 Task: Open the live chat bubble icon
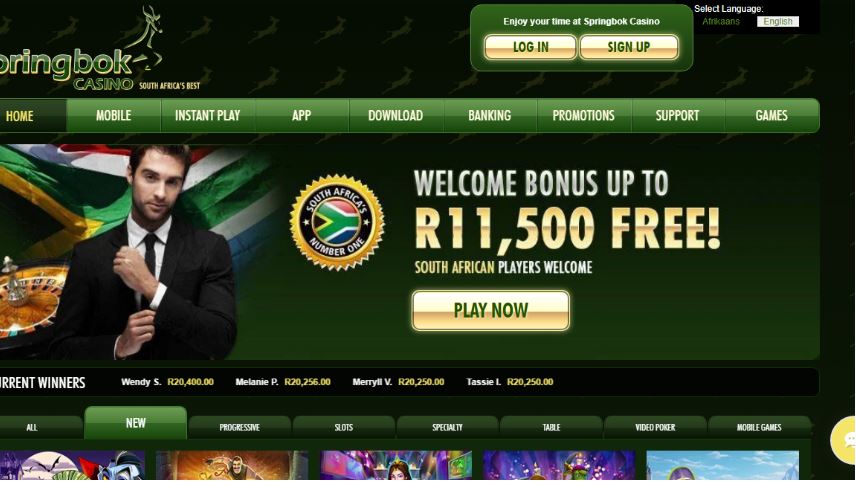843,440
